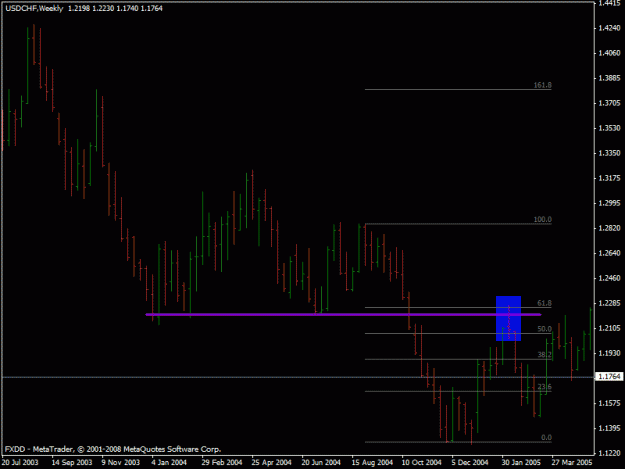Click the 1.4240 price scale value
The width and height of the screenshot is (625, 469).
coord(609,28)
